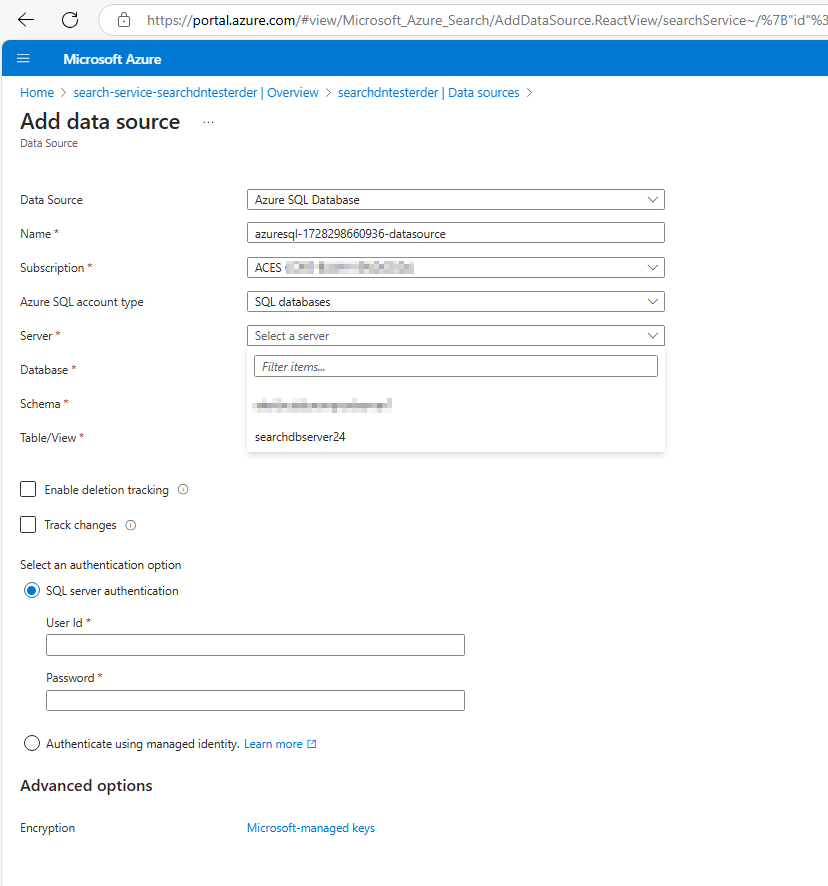Open the Azure portal hamburger menu
828x886 pixels.
coord(23,58)
